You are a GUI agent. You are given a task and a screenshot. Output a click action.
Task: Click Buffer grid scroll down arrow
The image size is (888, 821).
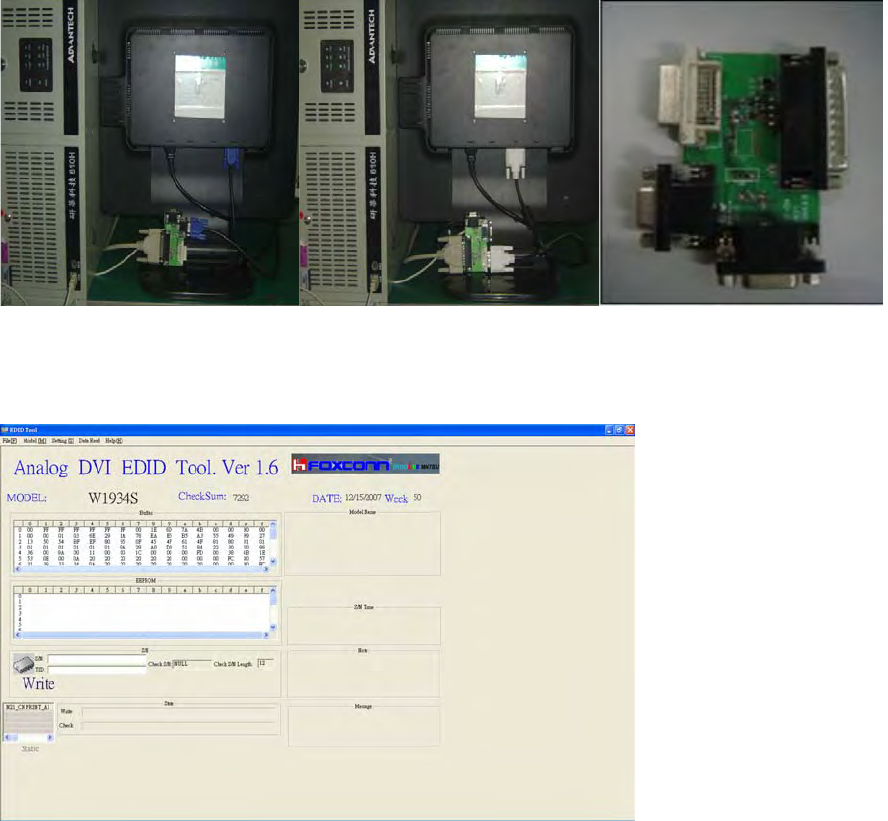pyautogui.click(x=274, y=561)
